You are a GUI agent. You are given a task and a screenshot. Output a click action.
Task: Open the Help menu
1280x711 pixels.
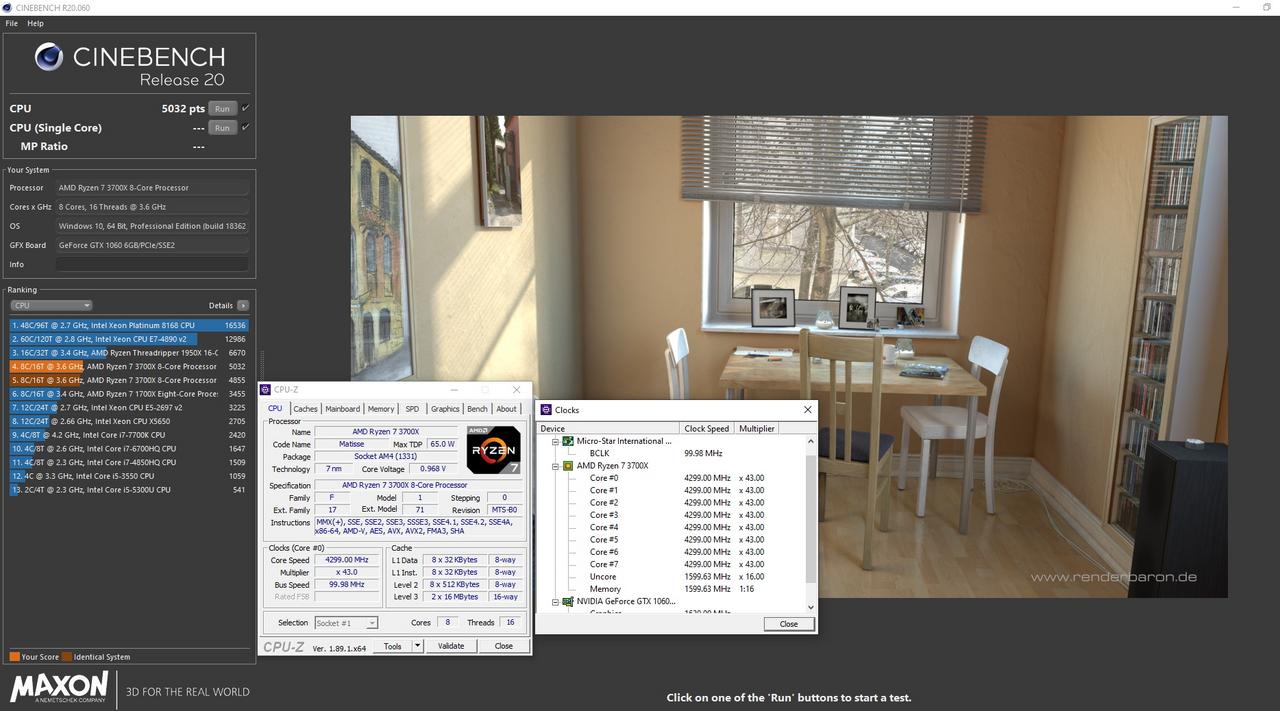click(x=35, y=23)
